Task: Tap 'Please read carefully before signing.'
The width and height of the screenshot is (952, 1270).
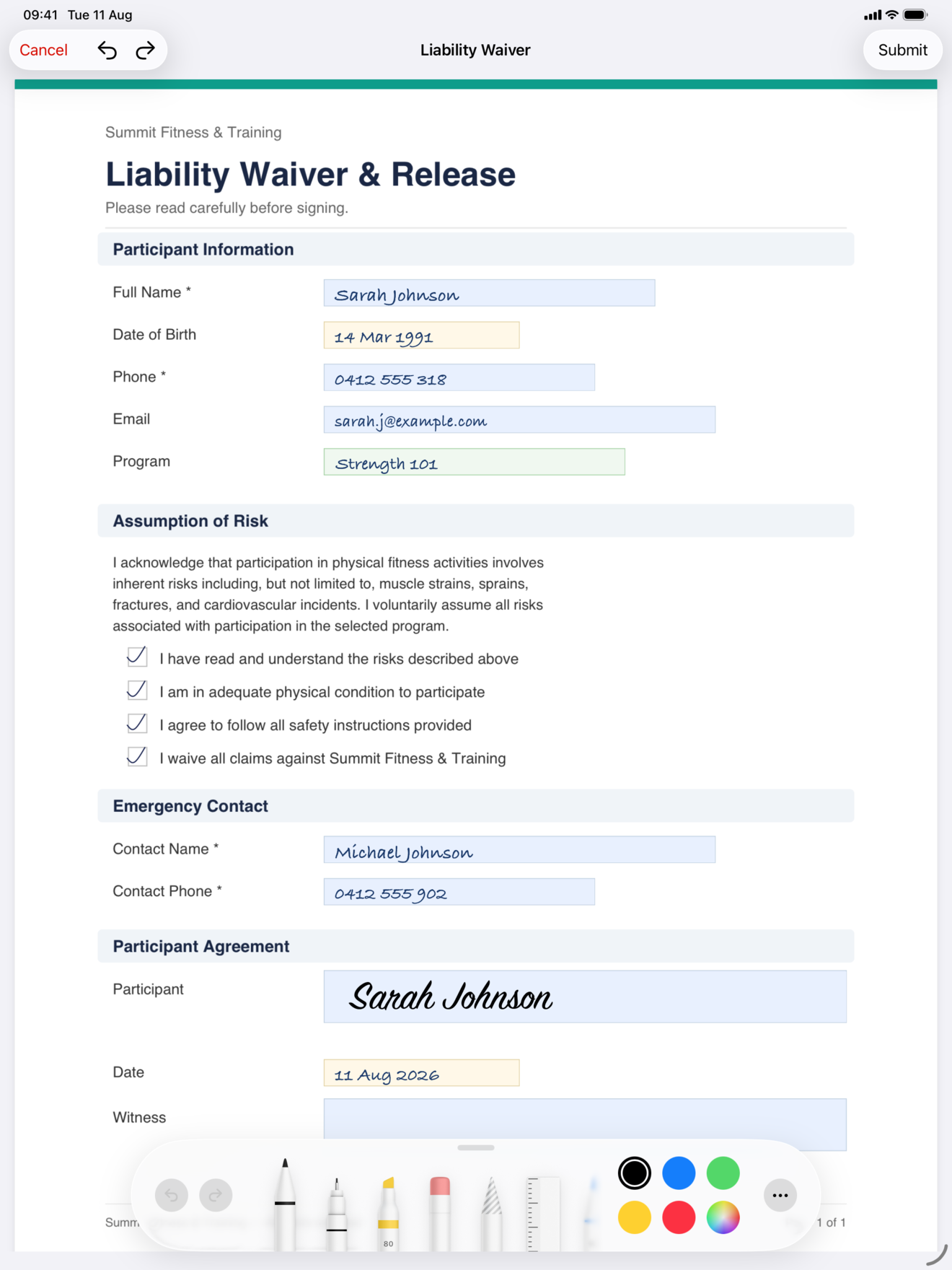Action: tap(226, 208)
